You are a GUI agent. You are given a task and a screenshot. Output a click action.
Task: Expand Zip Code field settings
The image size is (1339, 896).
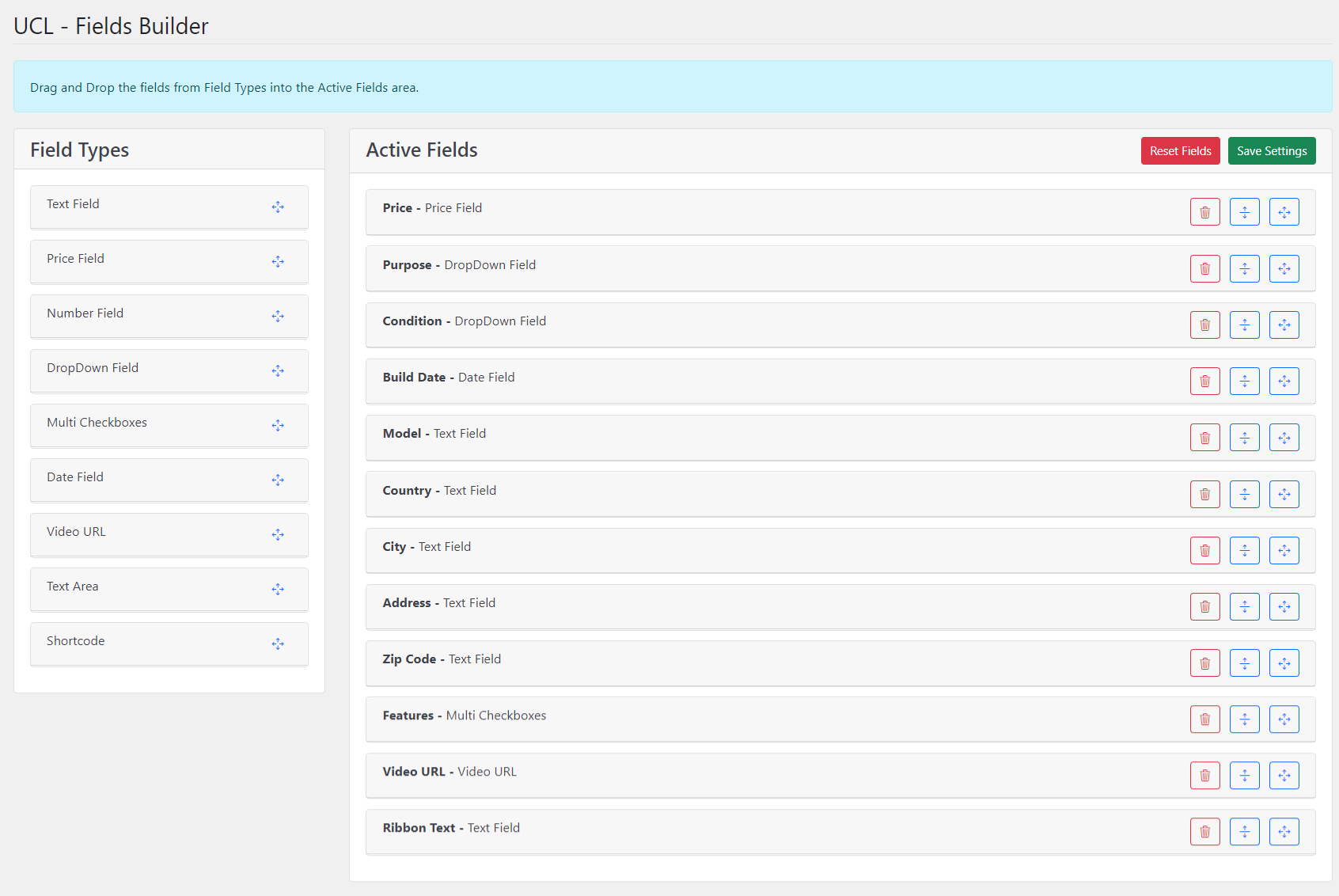(x=1244, y=663)
